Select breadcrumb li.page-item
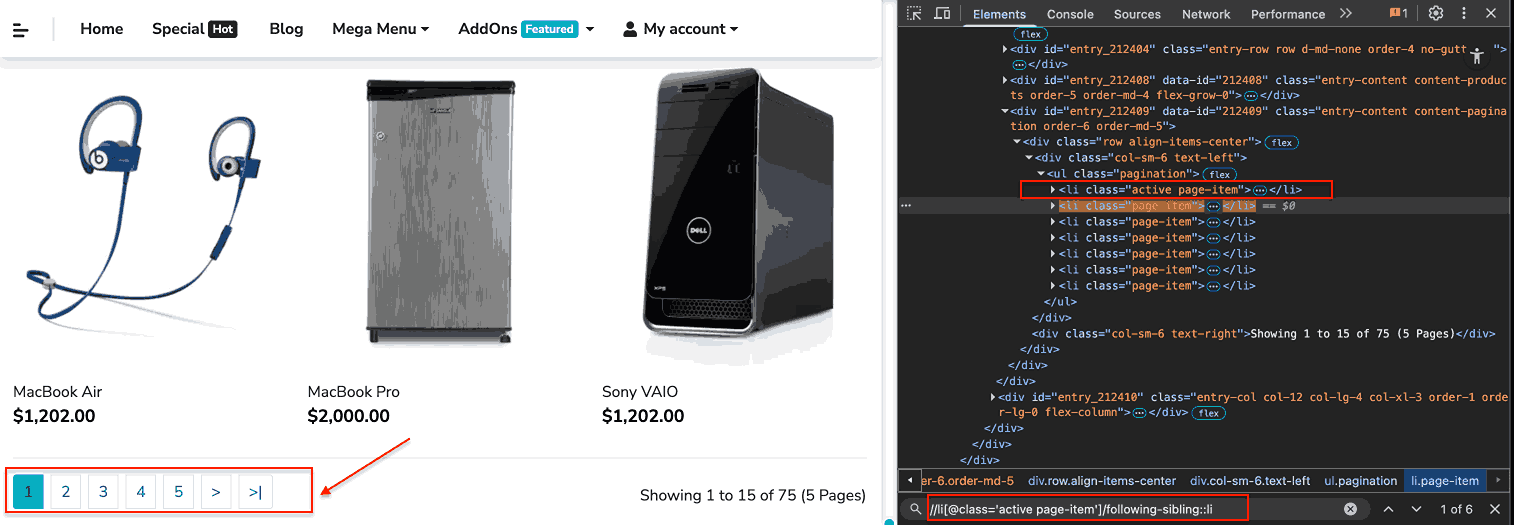1514x525 pixels. point(1445,481)
